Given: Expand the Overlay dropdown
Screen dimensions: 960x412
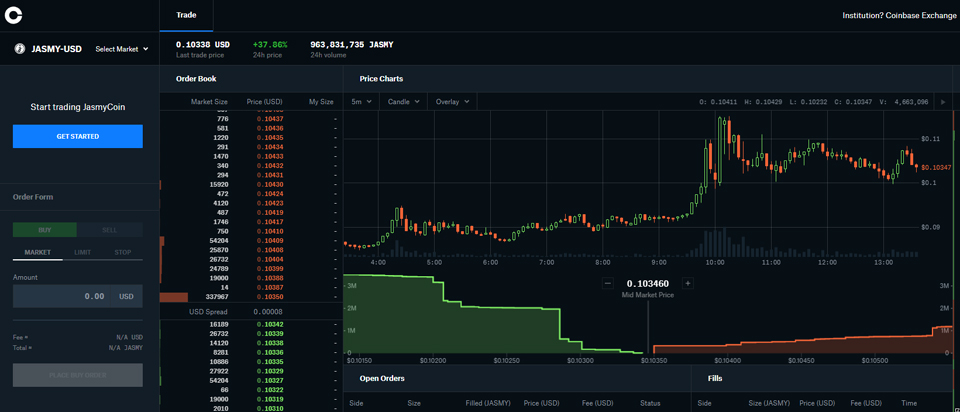Looking at the screenshot, I should click(x=451, y=102).
